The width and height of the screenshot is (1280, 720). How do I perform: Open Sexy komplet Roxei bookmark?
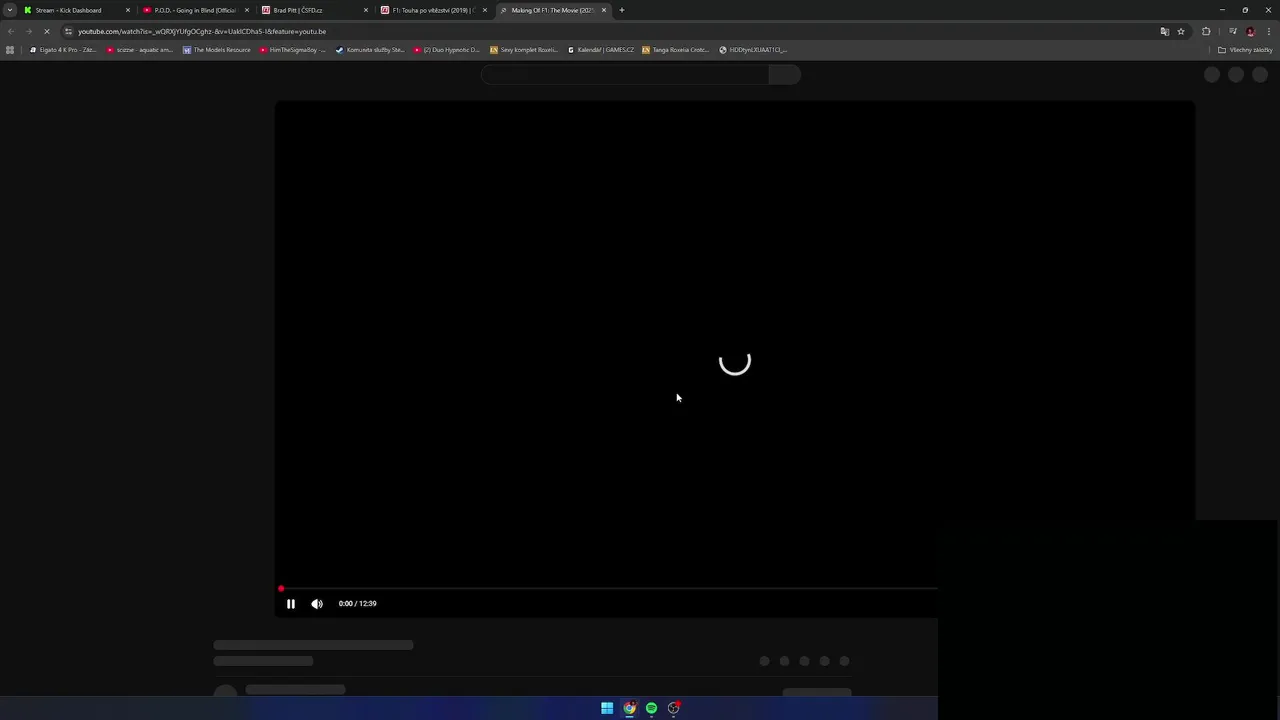tap(524, 50)
